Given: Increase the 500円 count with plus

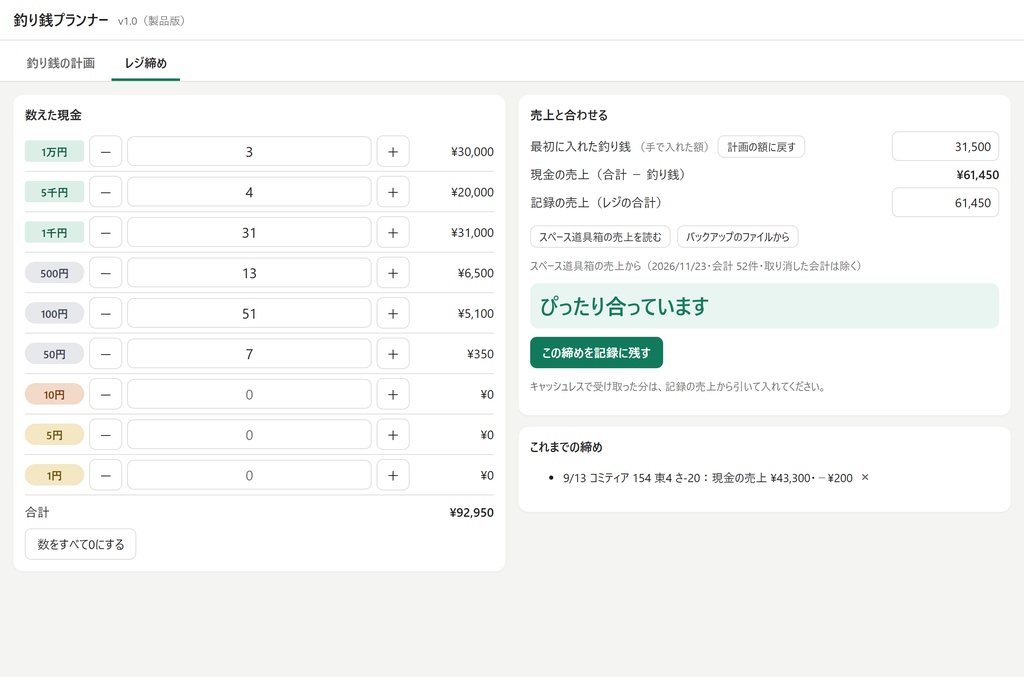Looking at the screenshot, I should 393,273.
